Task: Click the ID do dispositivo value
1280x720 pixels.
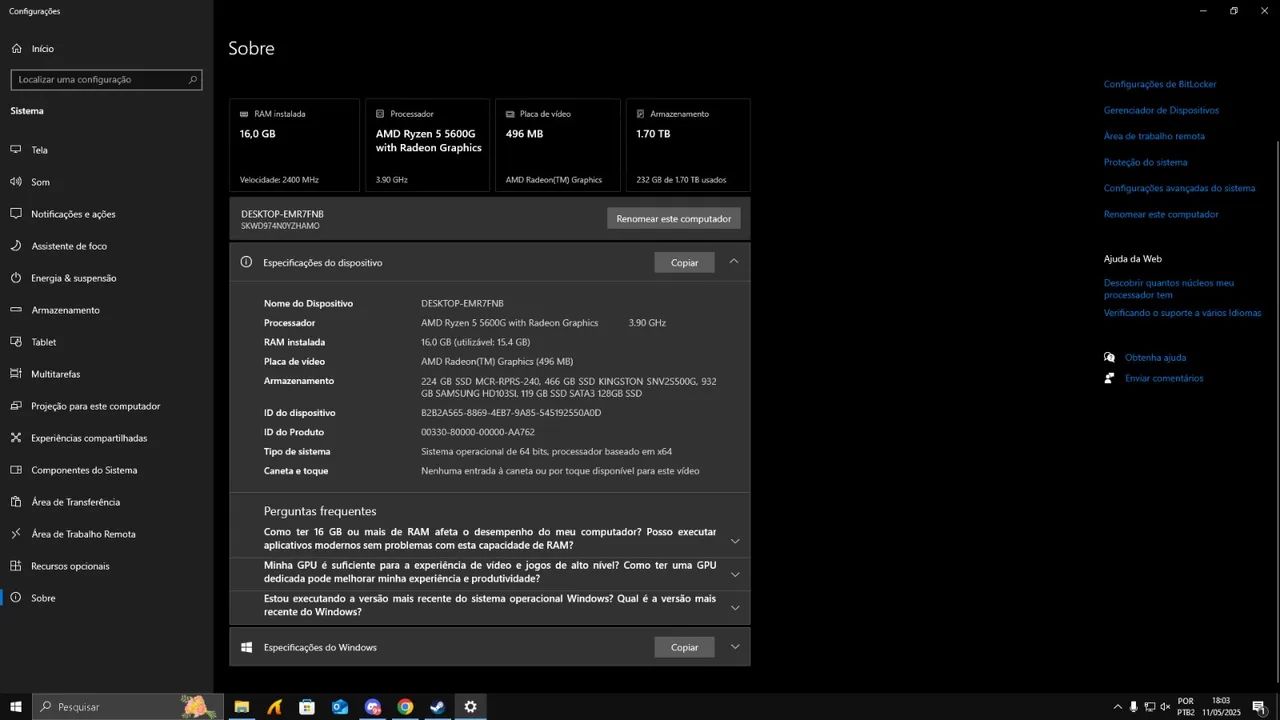Action: click(x=511, y=413)
